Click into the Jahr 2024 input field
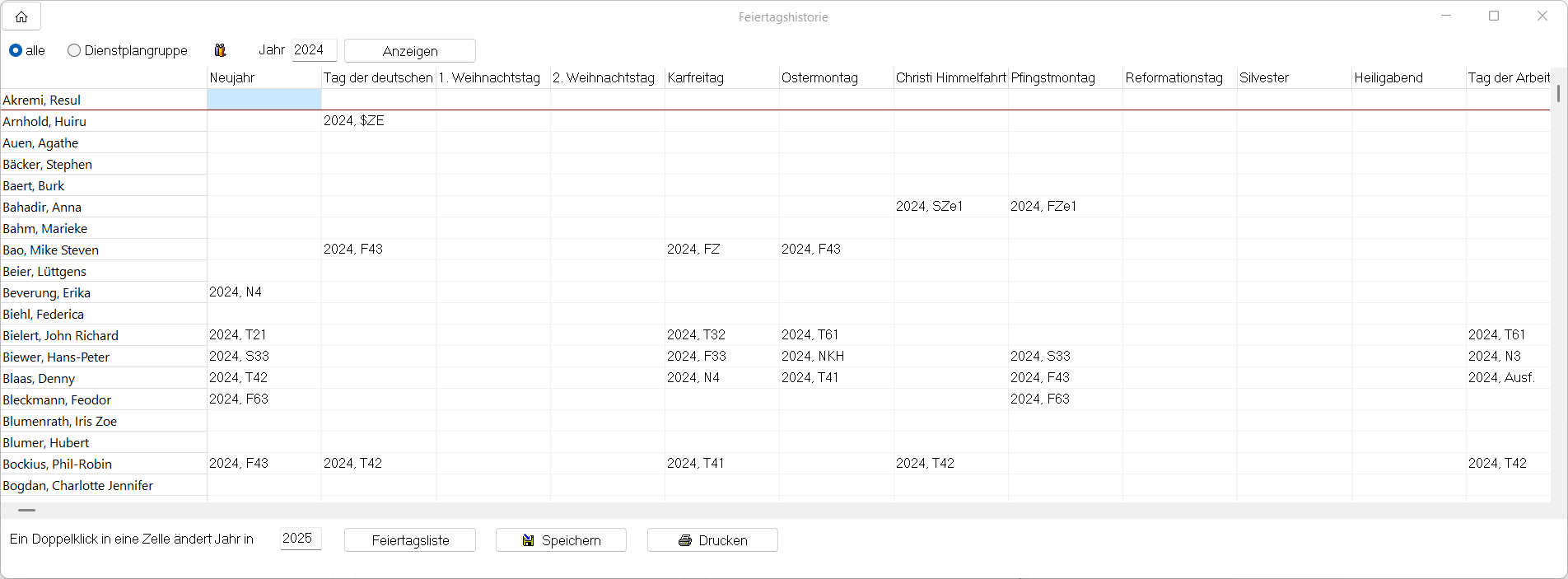The image size is (1568, 579). coord(314,50)
